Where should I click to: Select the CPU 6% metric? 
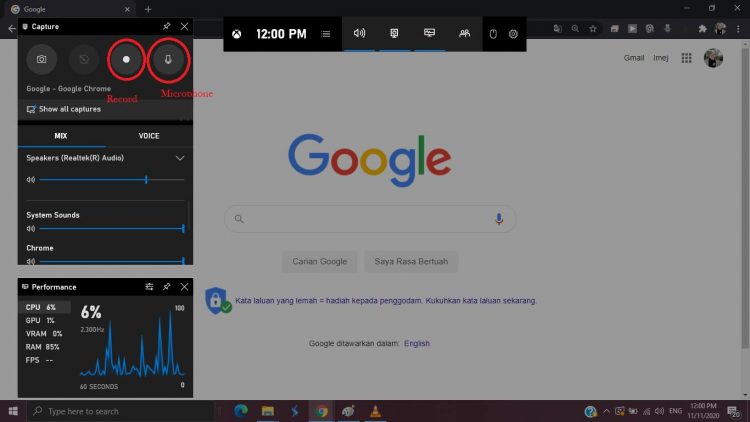click(x=44, y=307)
